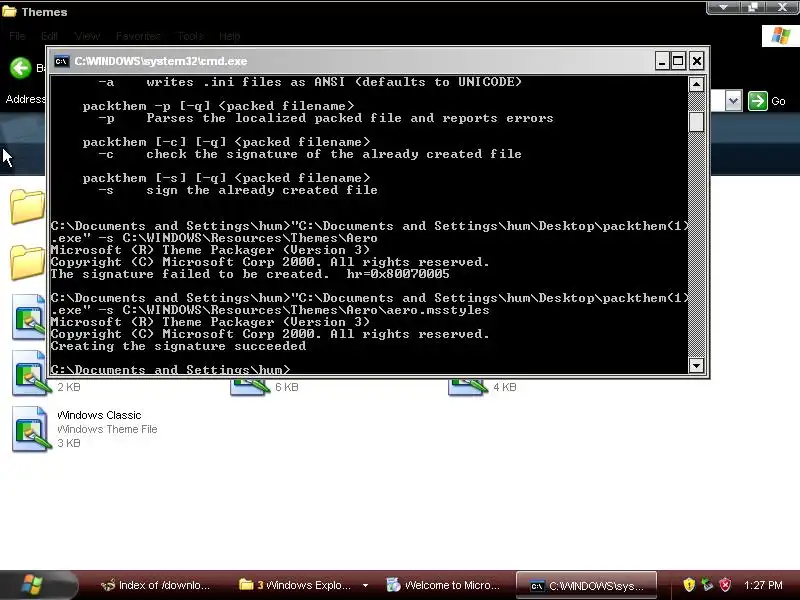
Task: Open the Edit menu in Themes window
Action: (x=49, y=36)
